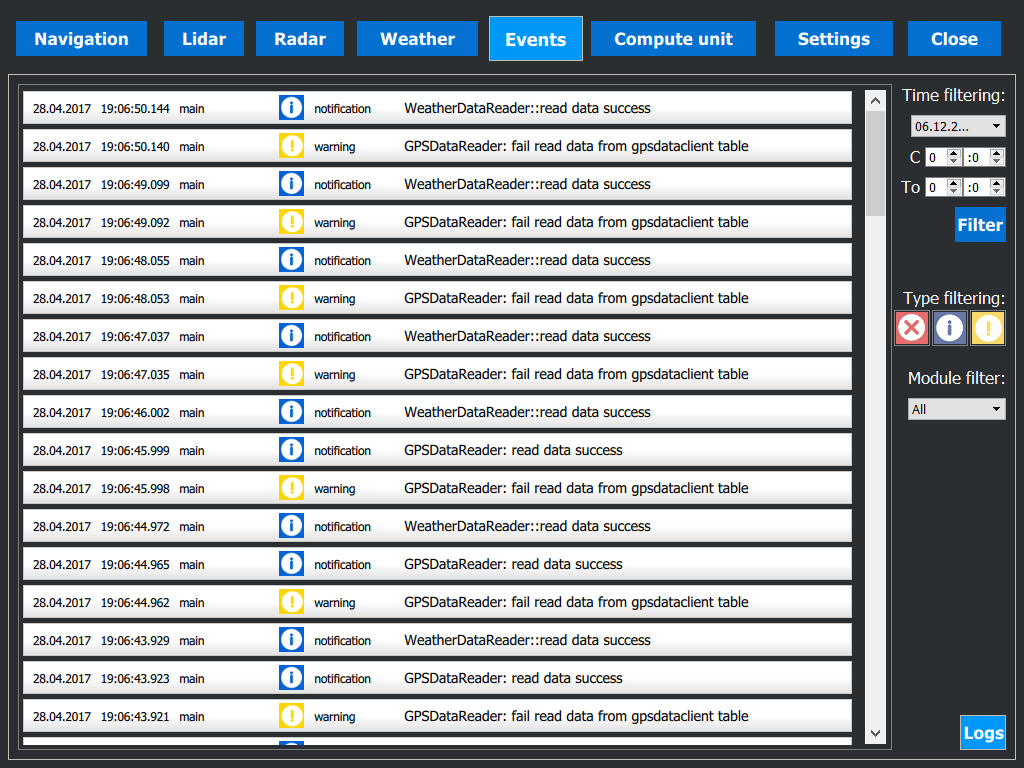The image size is (1024, 768).
Task: Click the 19:06:46.002 timestamp
Action: click(x=135, y=413)
